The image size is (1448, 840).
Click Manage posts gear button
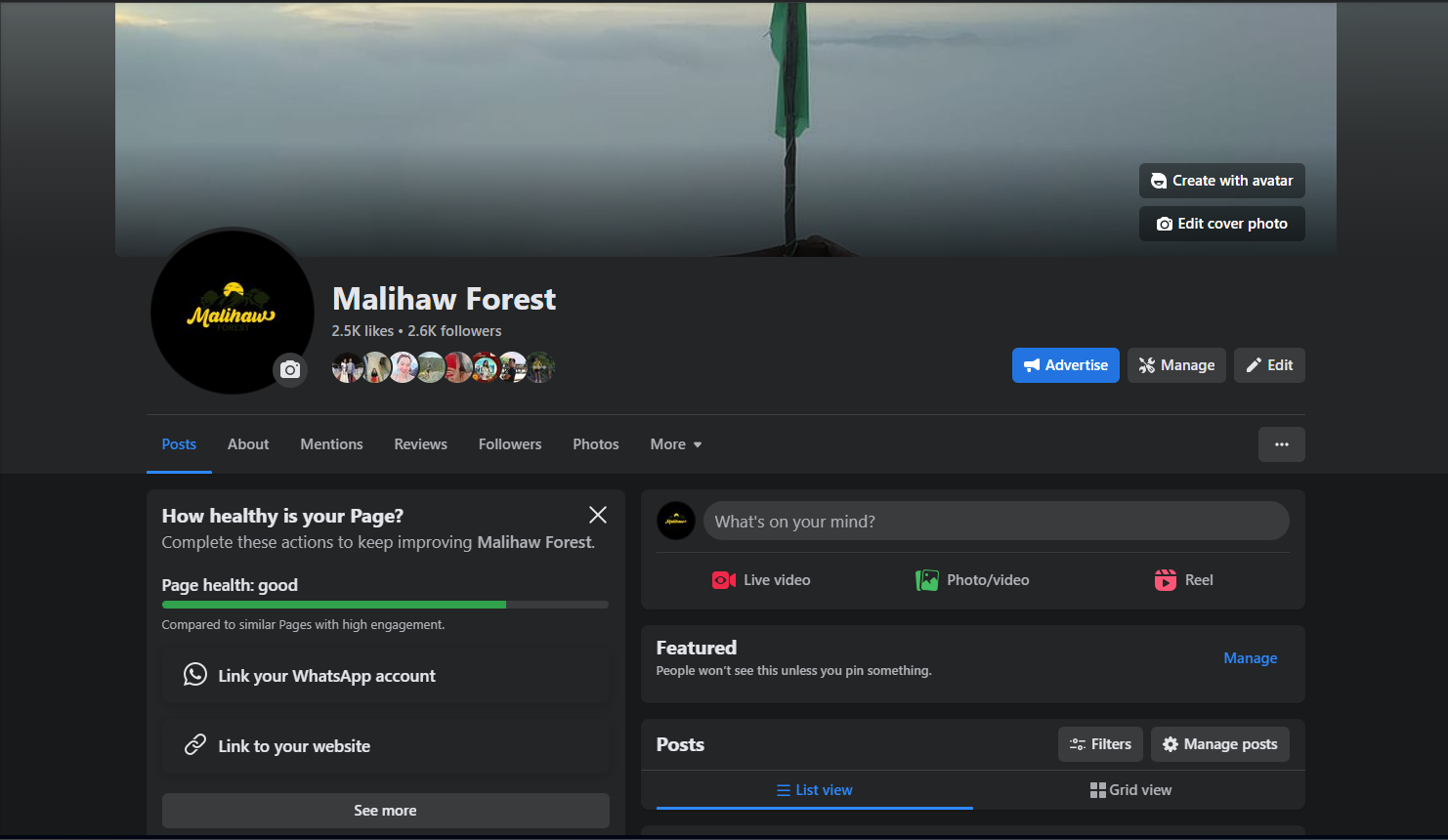pos(1219,744)
